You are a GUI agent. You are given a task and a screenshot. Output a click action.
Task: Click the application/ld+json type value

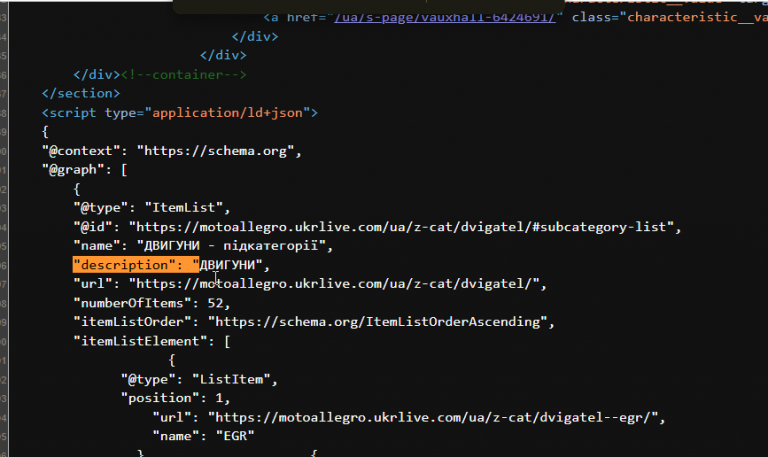point(227,113)
